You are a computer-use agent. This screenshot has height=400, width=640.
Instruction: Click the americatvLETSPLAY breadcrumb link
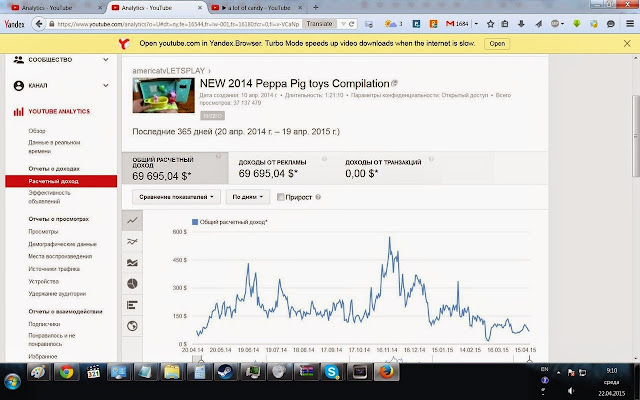pyautogui.click(x=169, y=71)
